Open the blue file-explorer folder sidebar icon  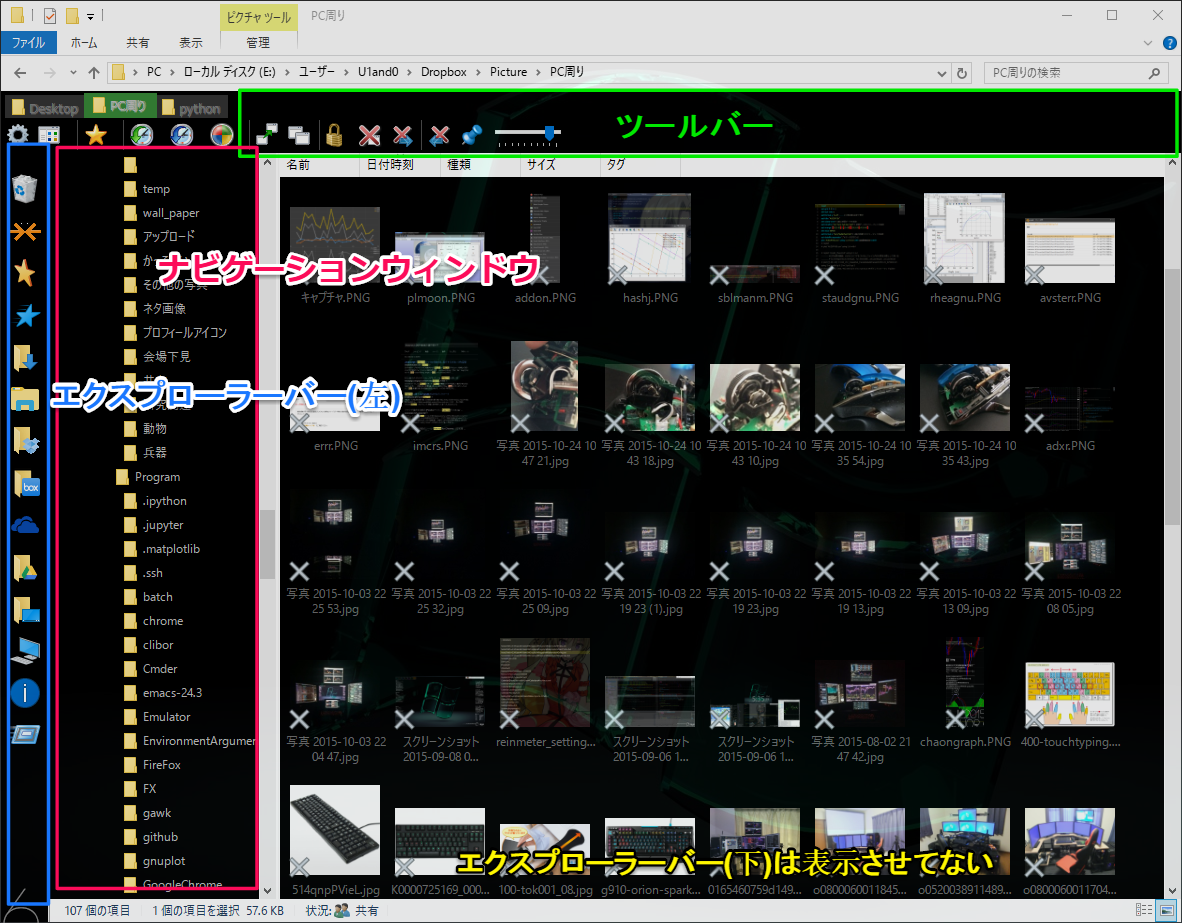click(25, 399)
